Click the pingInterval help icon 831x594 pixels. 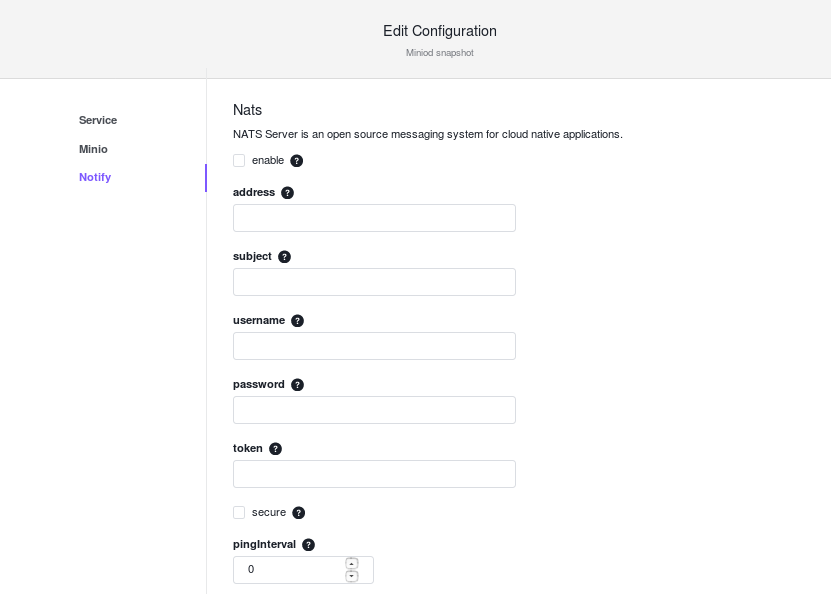(308, 545)
